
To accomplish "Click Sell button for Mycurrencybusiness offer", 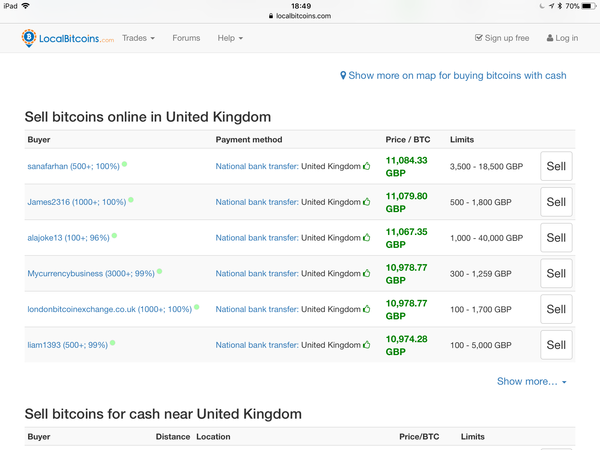I will [556, 273].
